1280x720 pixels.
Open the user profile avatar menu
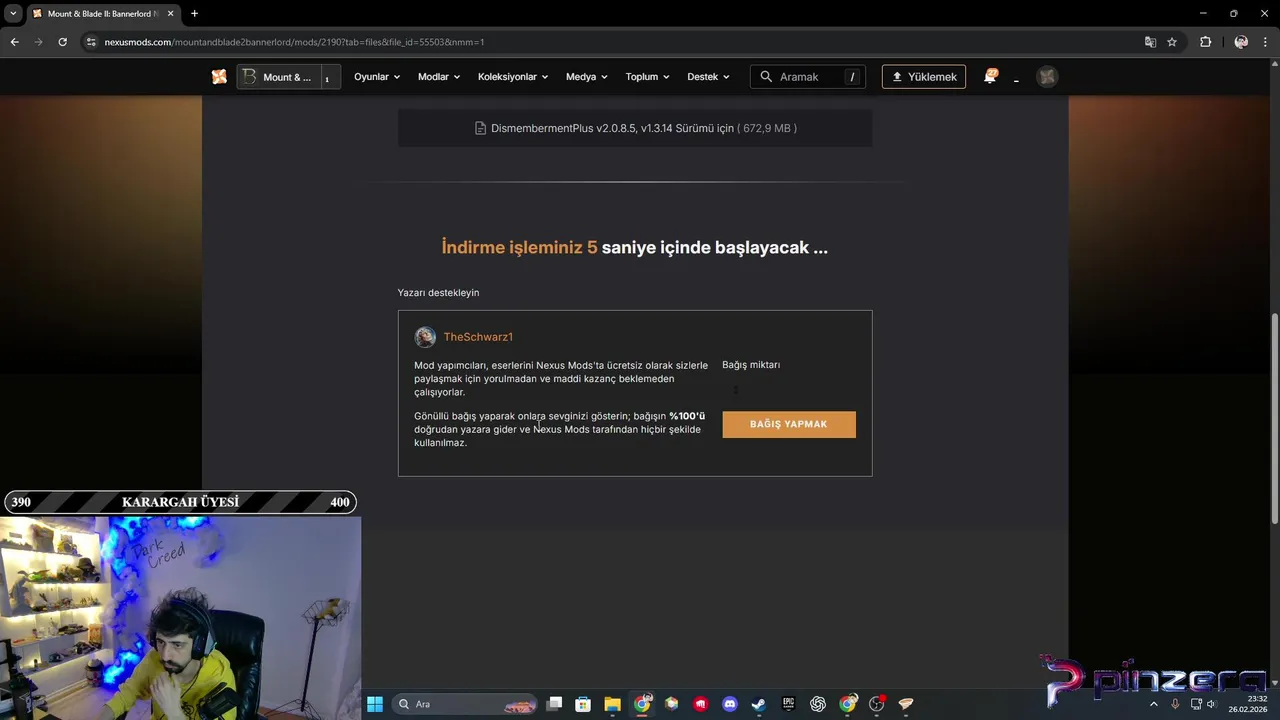tap(1047, 77)
